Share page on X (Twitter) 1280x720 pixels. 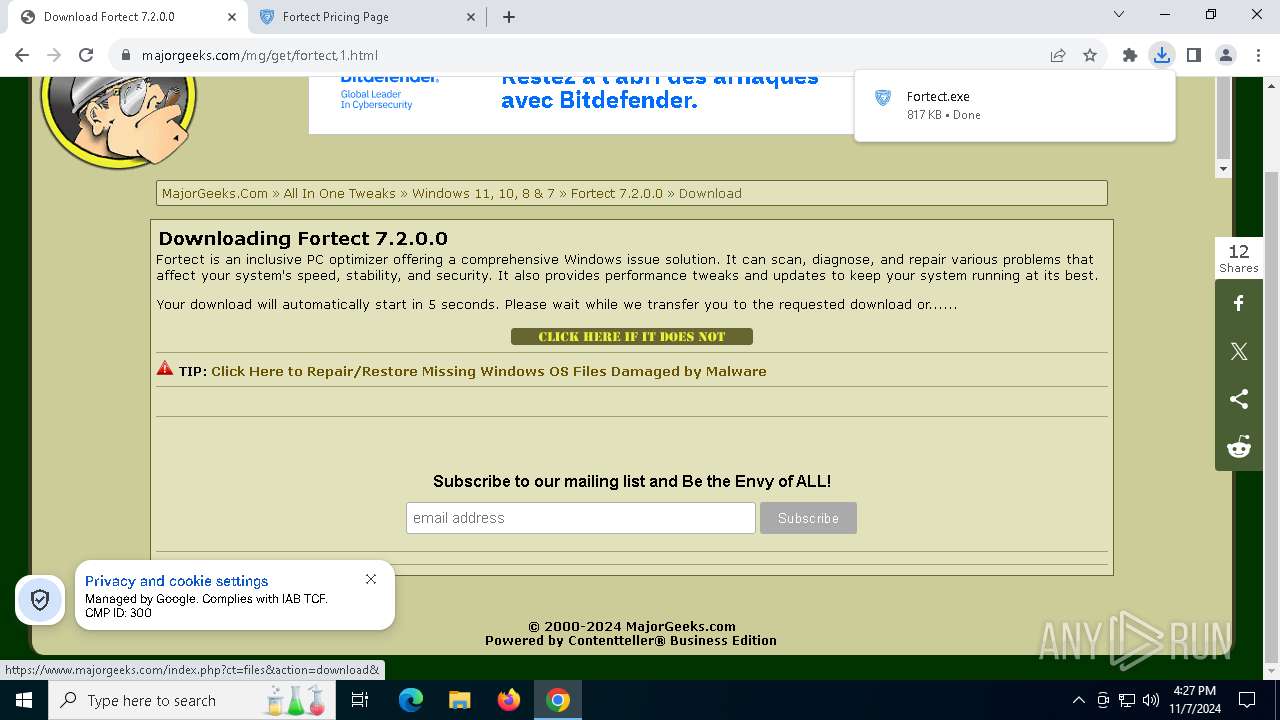click(1239, 351)
